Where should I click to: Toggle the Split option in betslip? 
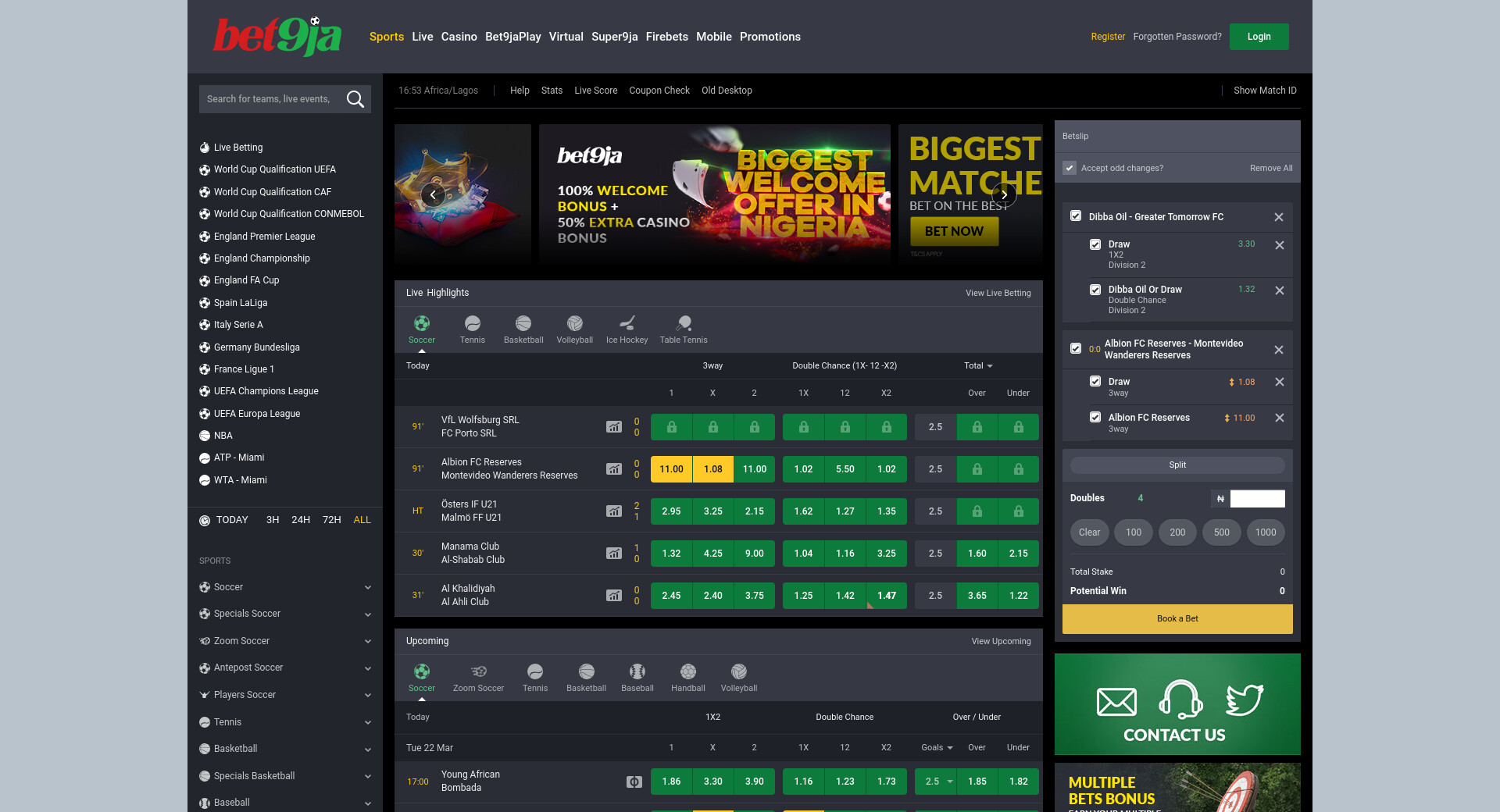coord(1177,465)
